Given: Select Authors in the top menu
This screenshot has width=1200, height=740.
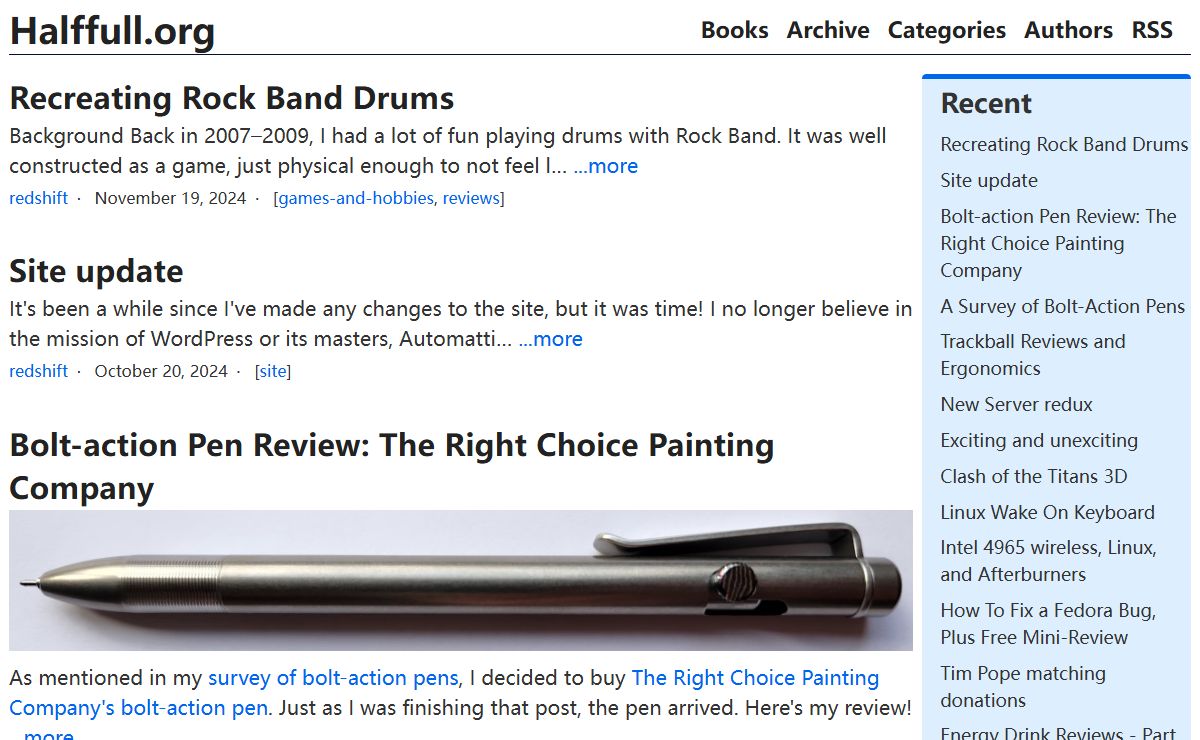Looking at the screenshot, I should pyautogui.click(x=1068, y=30).
